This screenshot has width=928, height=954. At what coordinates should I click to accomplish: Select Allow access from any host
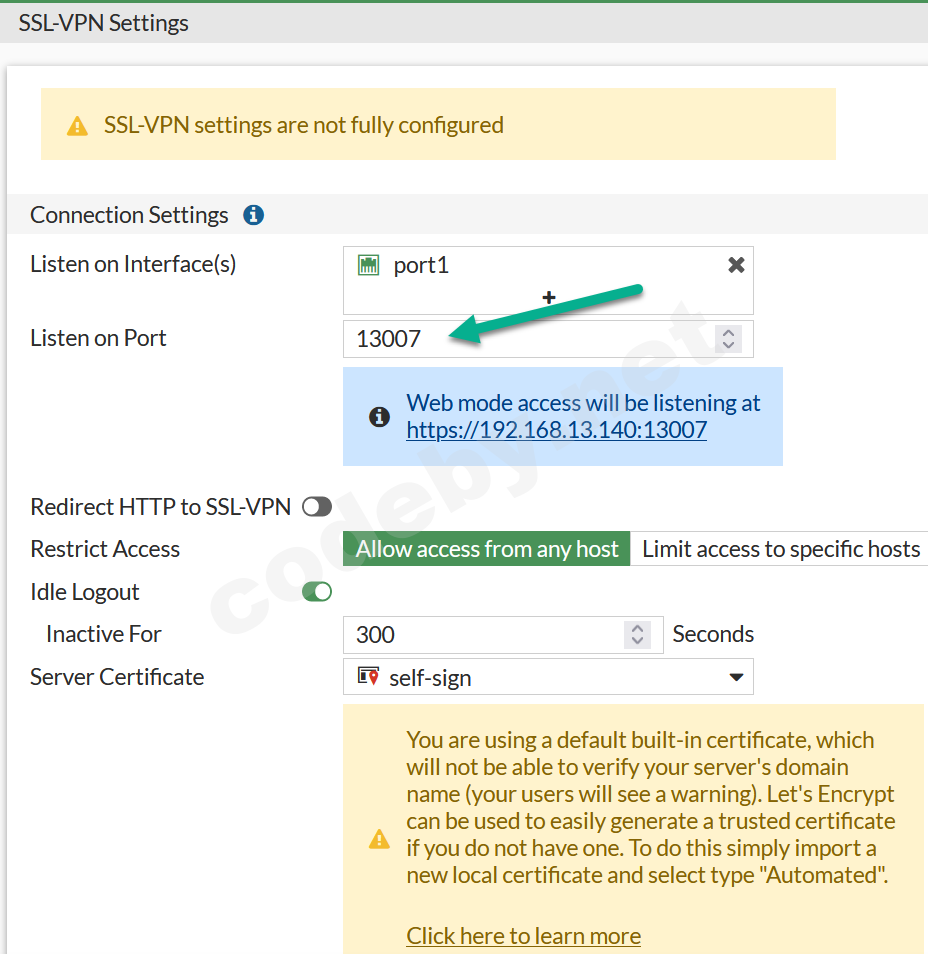click(x=486, y=548)
